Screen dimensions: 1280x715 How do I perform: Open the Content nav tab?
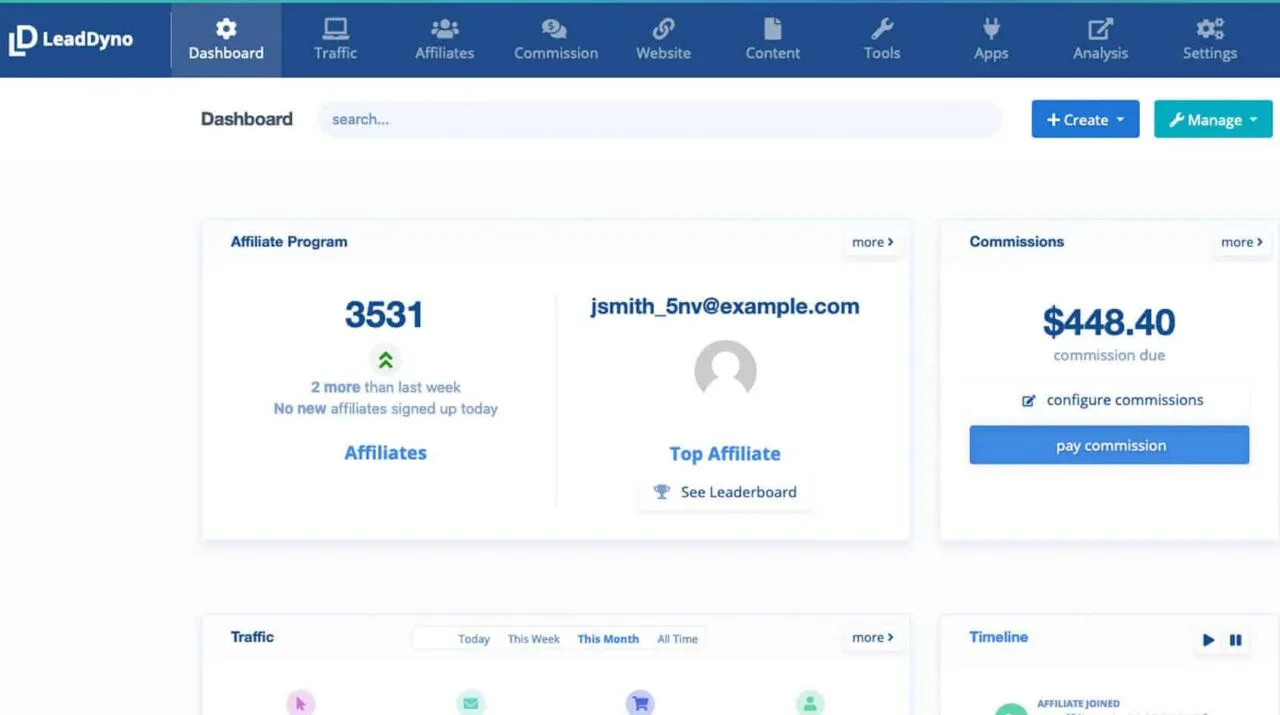click(773, 40)
